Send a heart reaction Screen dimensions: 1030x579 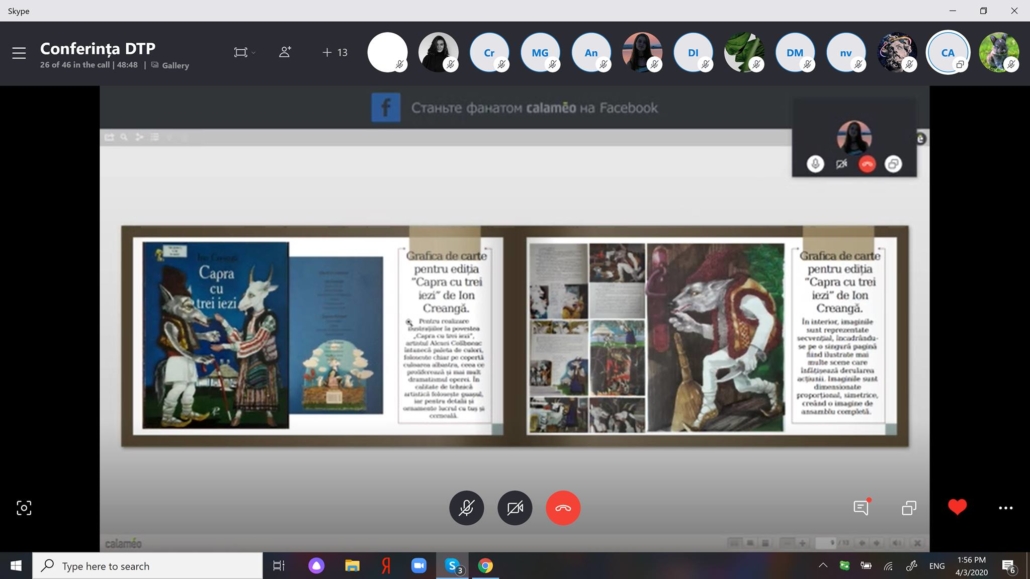[957, 508]
